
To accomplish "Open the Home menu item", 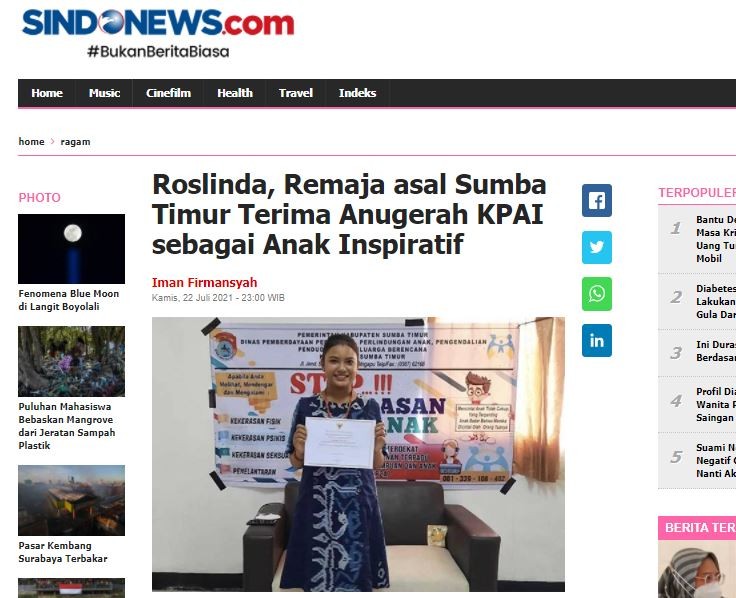I will point(47,93).
